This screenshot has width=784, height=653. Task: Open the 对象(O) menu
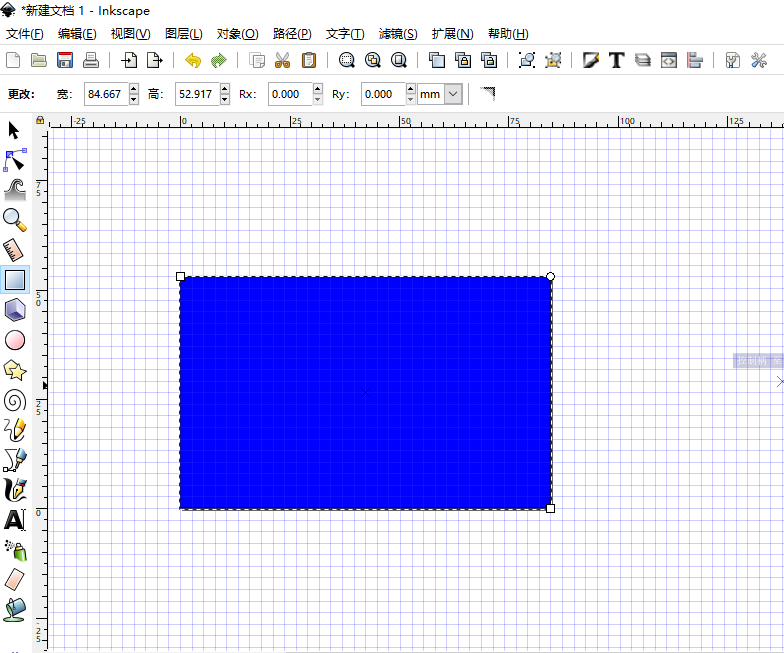238,34
